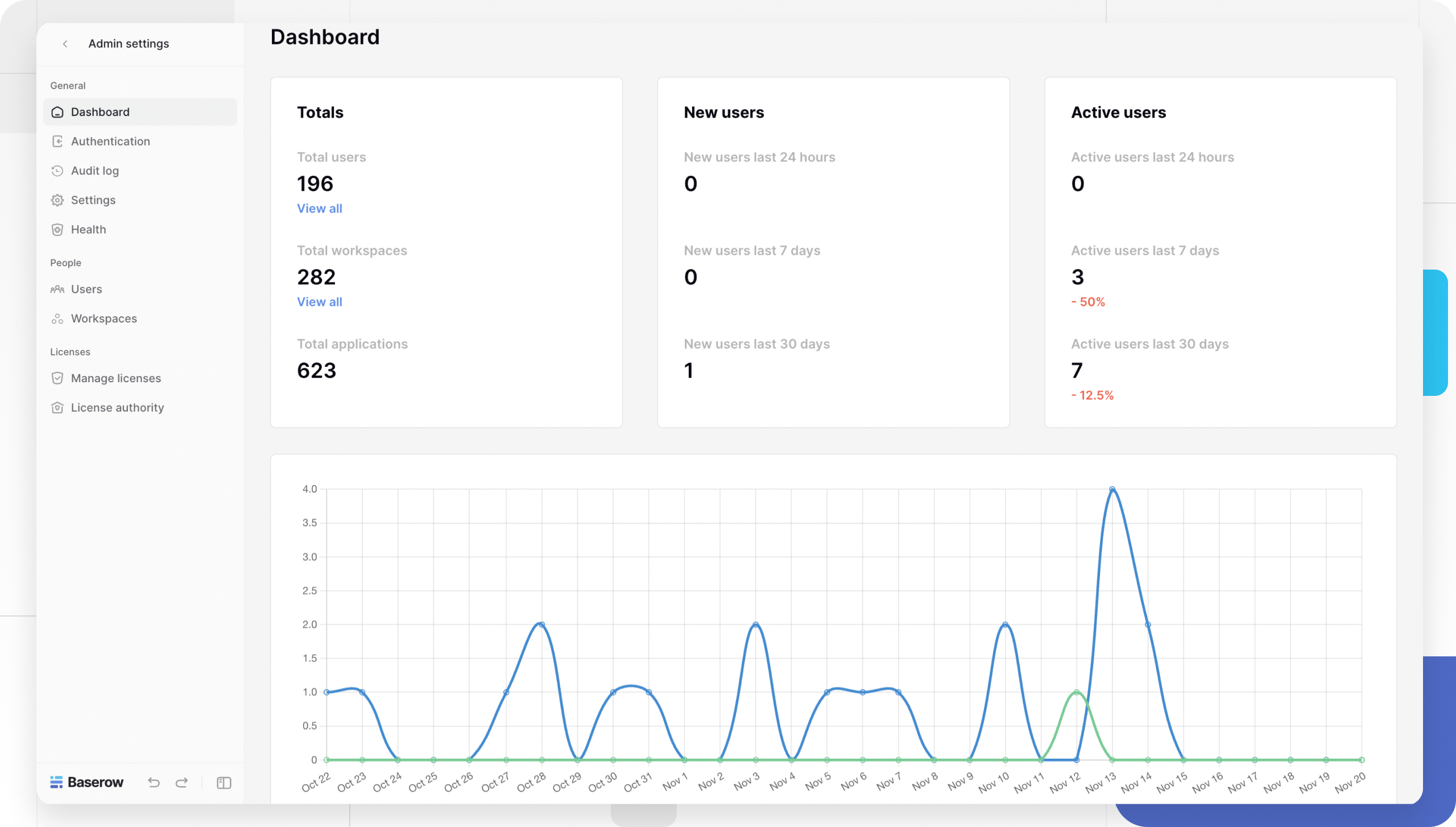The width and height of the screenshot is (1456, 827).
Task: Click the Baserow logo at bottom left
Action: coord(86,782)
